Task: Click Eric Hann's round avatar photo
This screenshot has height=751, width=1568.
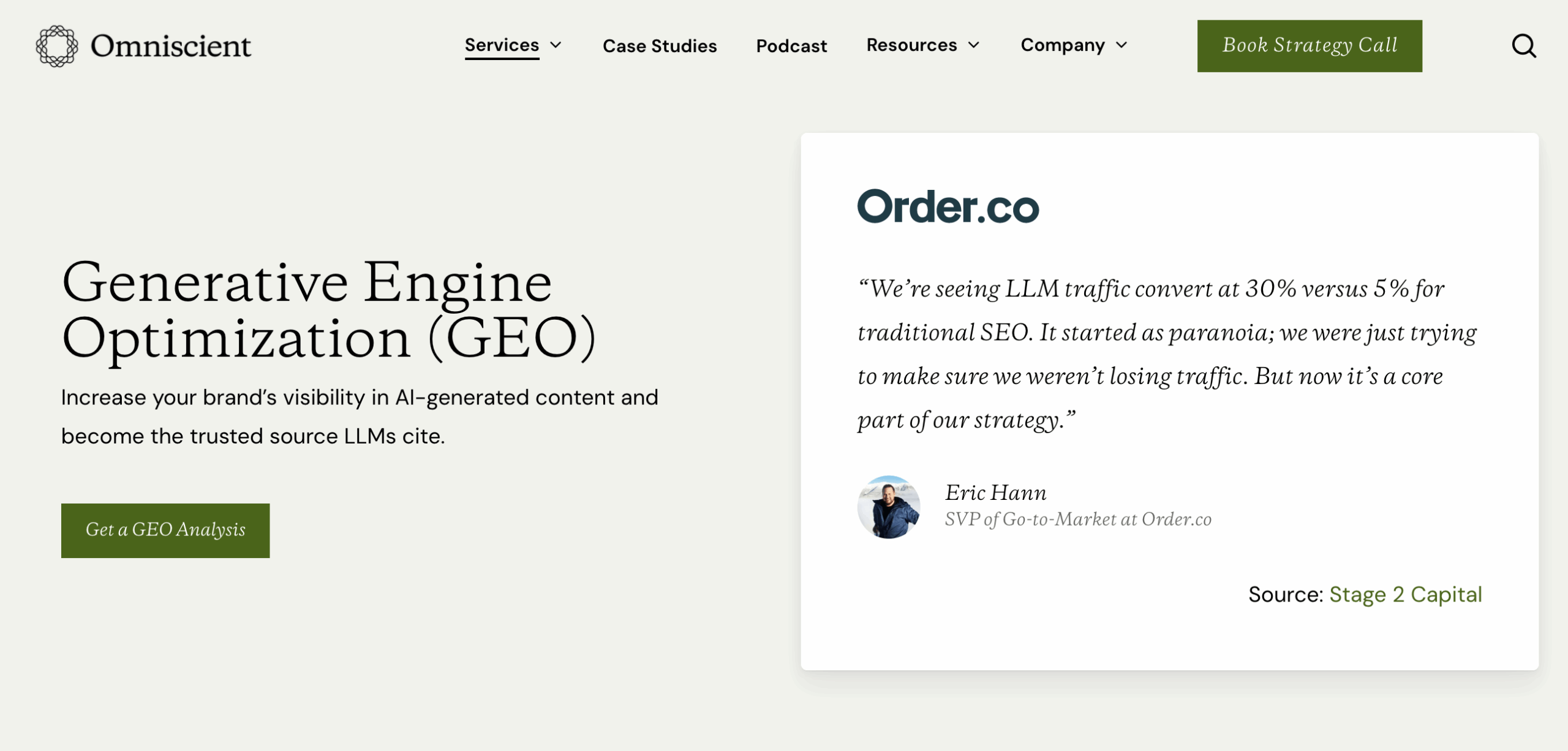Action: click(x=888, y=507)
